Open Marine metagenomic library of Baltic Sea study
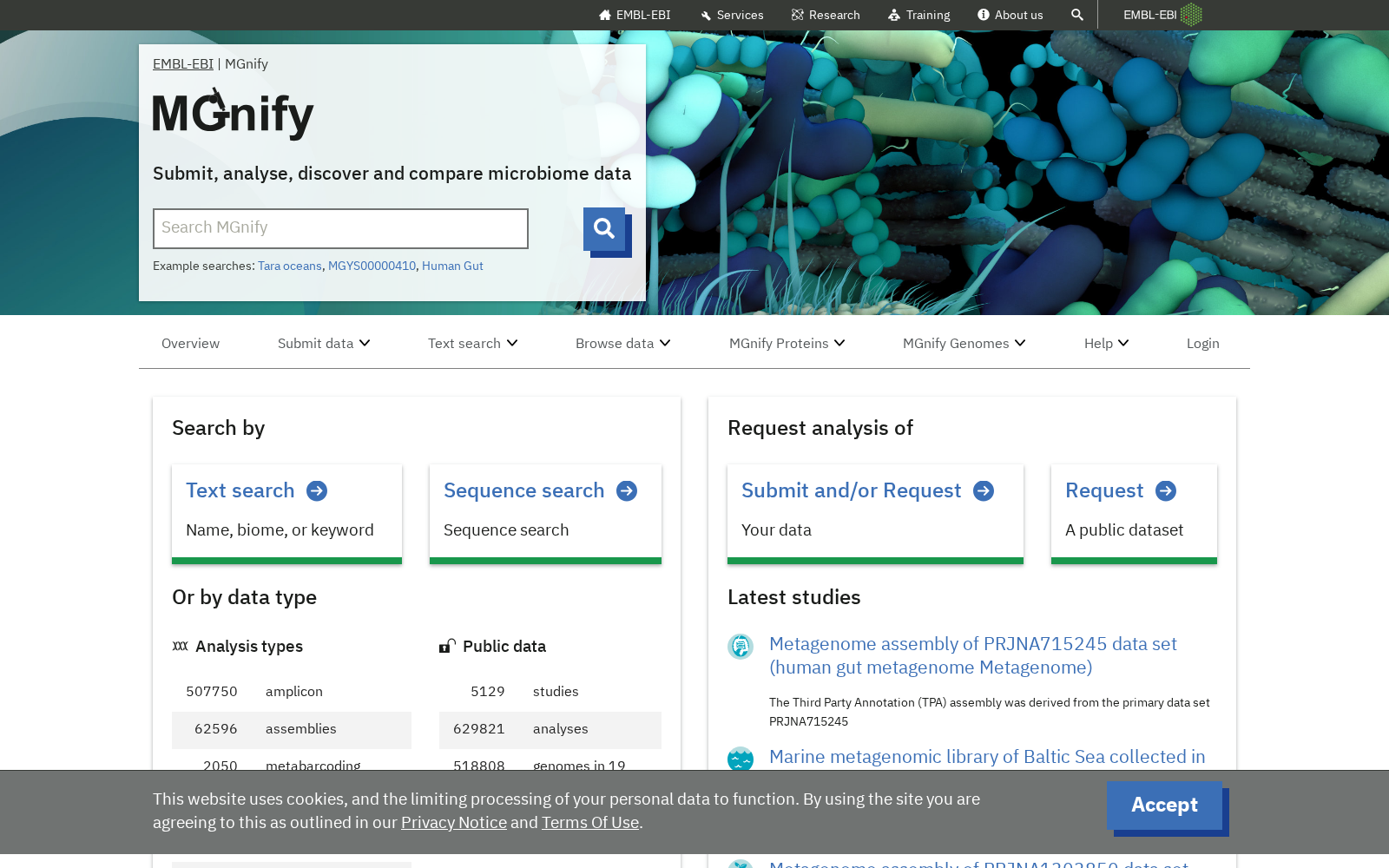Screen dimensions: 1389x868 987,757
